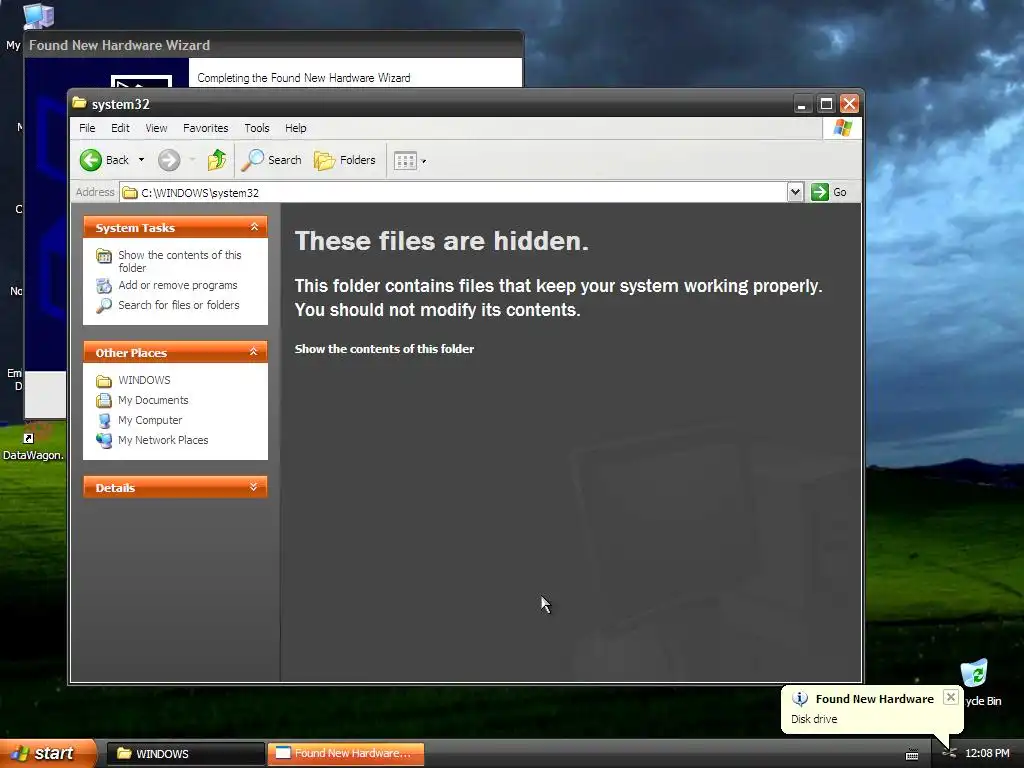Open the Search pane from the toolbar
The image size is (1024, 768).
point(271,160)
